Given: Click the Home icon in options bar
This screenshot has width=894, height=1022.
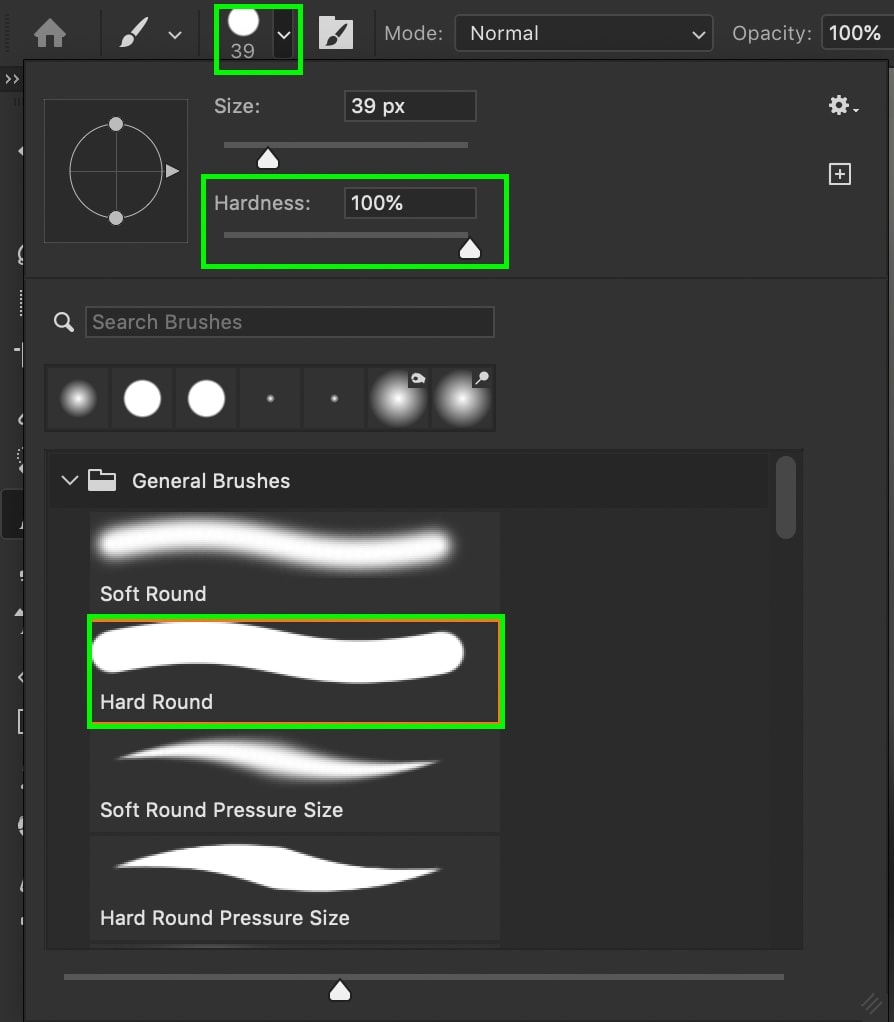Looking at the screenshot, I should pos(50,33).
